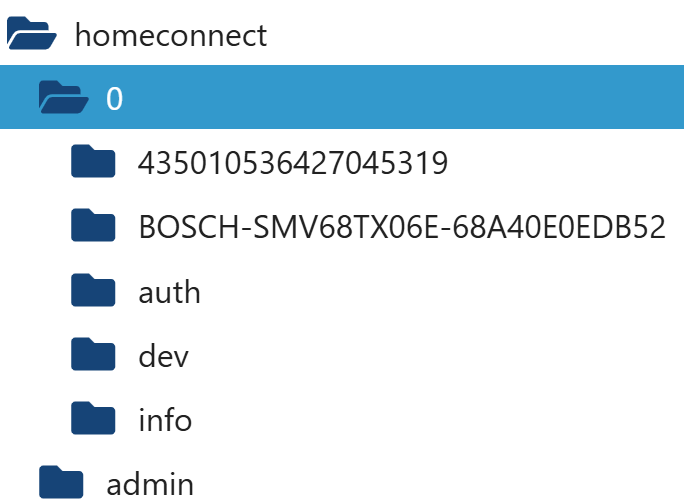Click the open folder icon beside homeconnect
This screenshot has height=504, width=684.
tap(31, 35)
